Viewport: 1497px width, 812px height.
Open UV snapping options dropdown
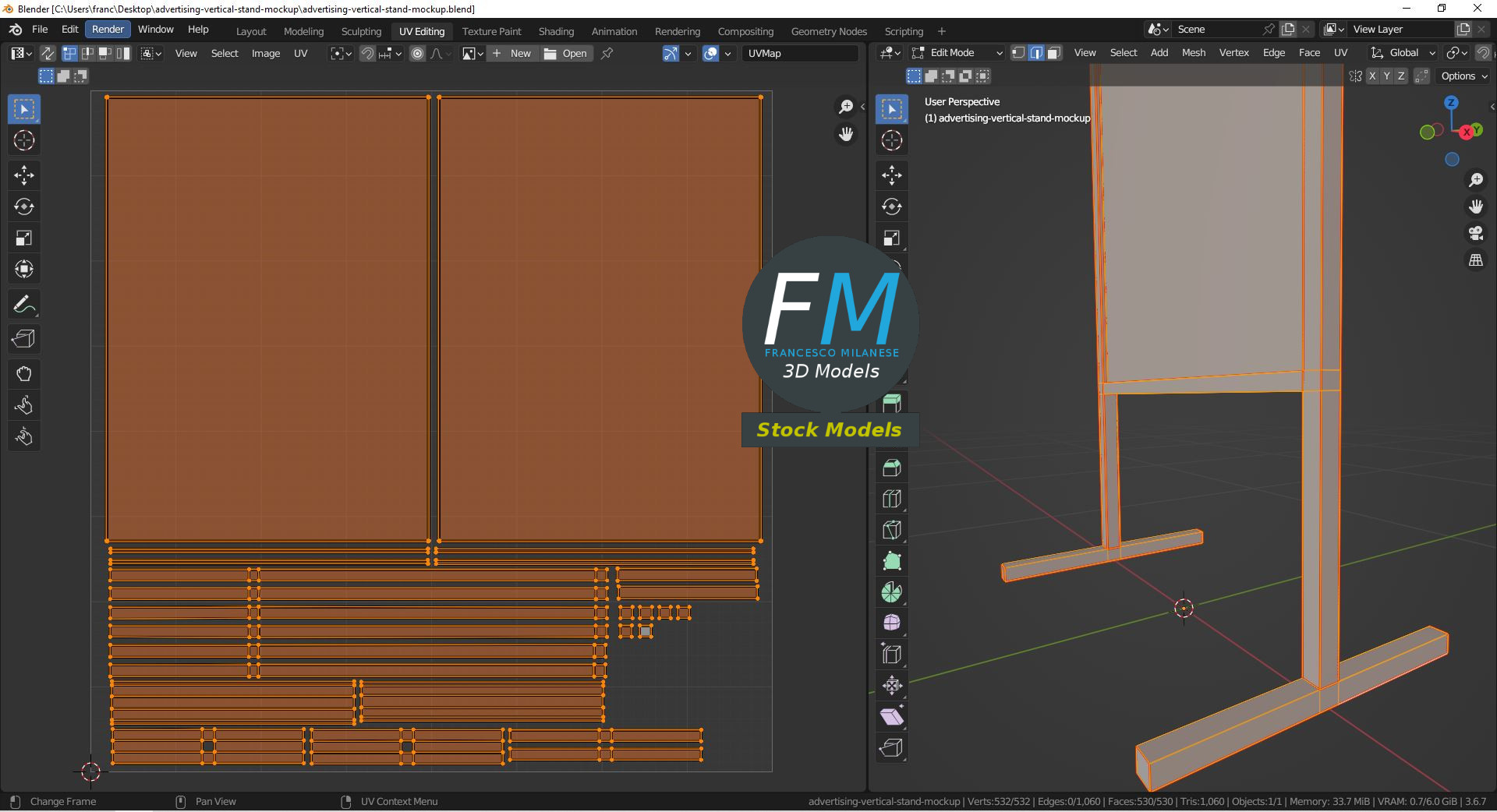(391, 53)
